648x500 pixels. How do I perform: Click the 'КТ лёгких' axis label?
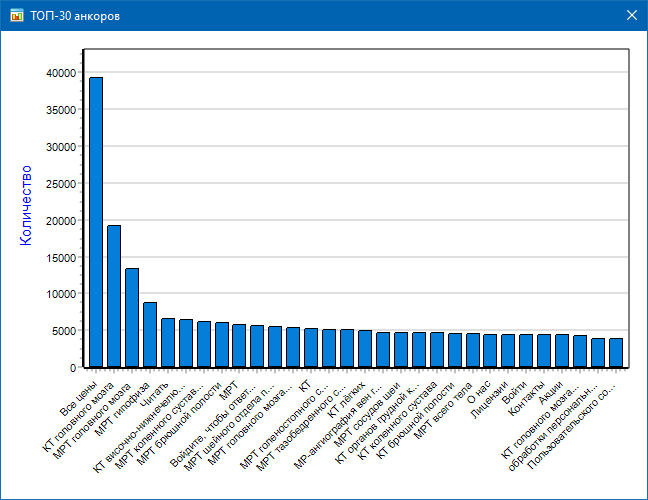[x=346, y=400]
